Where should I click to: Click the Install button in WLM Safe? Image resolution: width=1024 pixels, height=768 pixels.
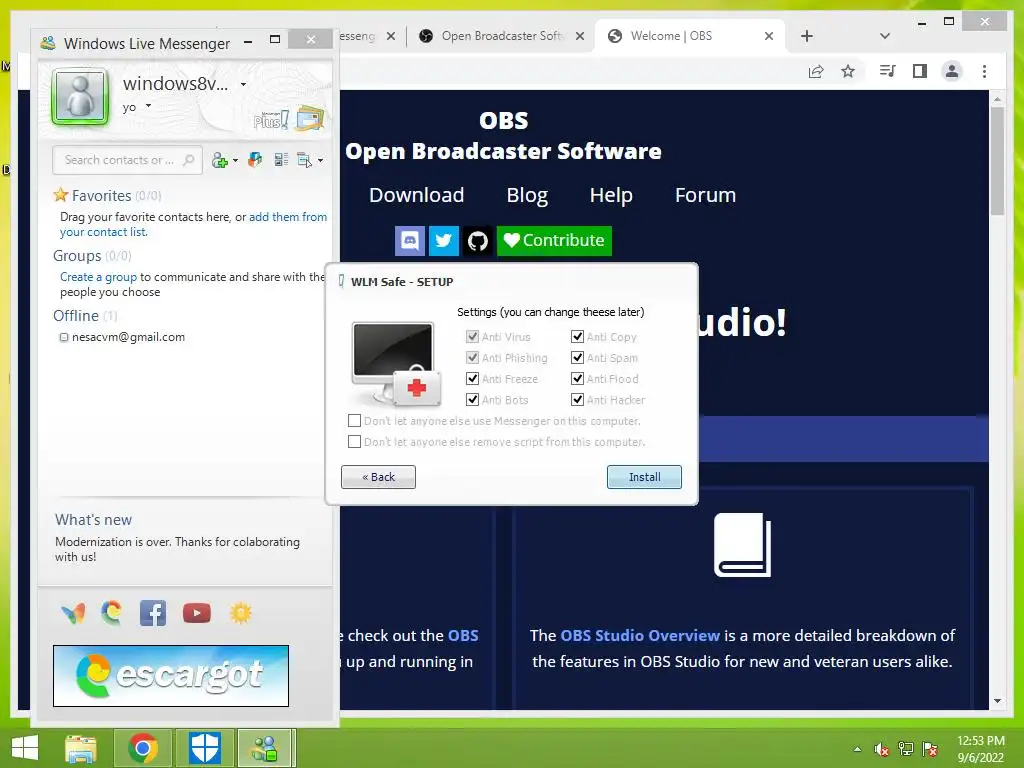tap(644, 477)
